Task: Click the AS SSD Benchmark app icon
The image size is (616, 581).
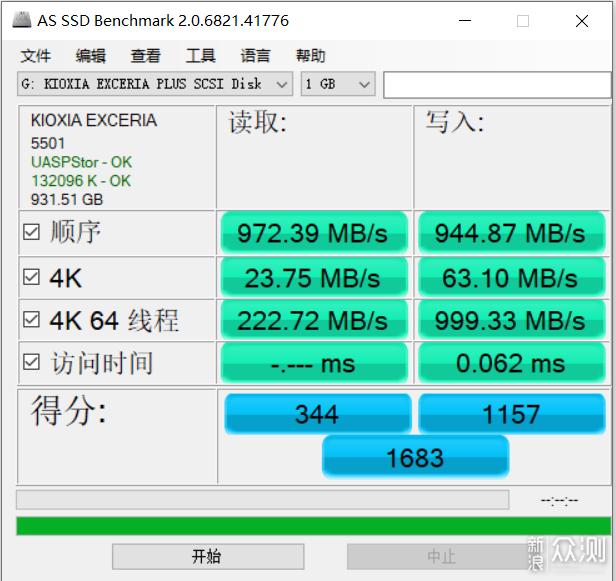Action: click(22, 20)
